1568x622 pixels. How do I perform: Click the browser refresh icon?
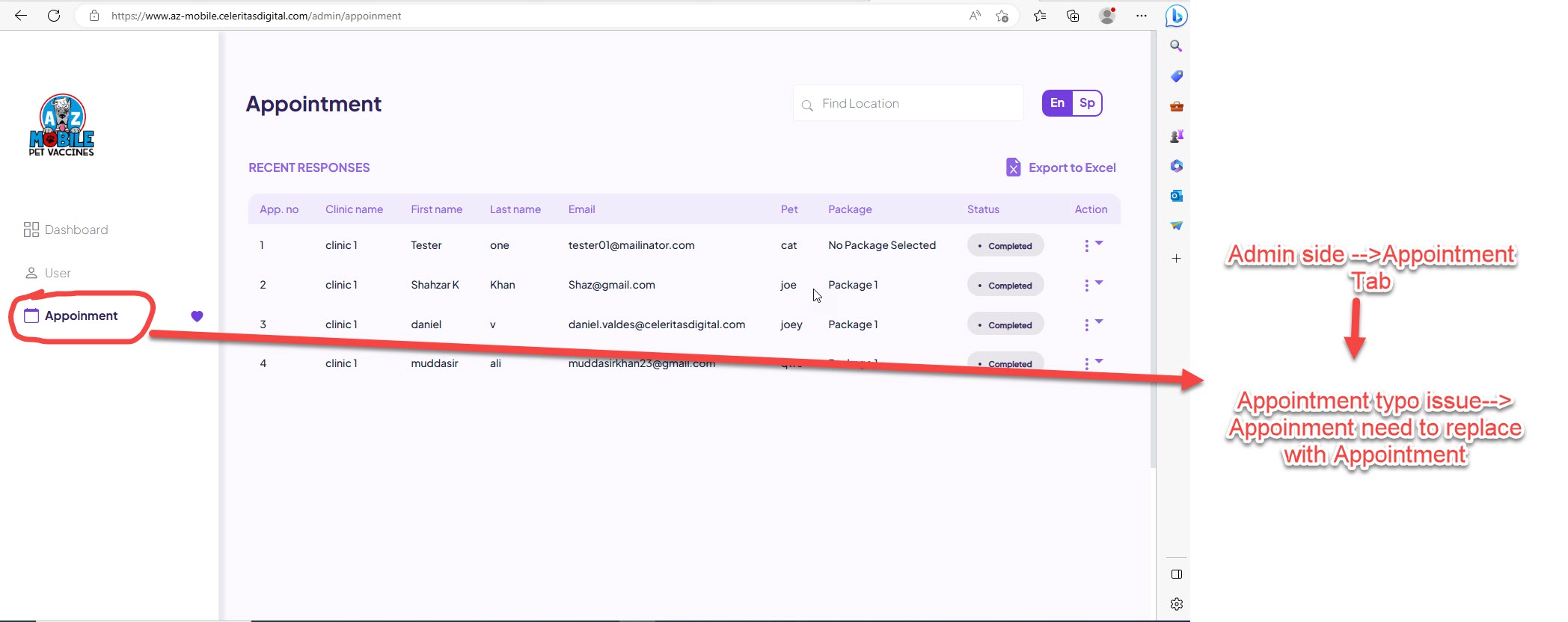[x=54, y=16]
